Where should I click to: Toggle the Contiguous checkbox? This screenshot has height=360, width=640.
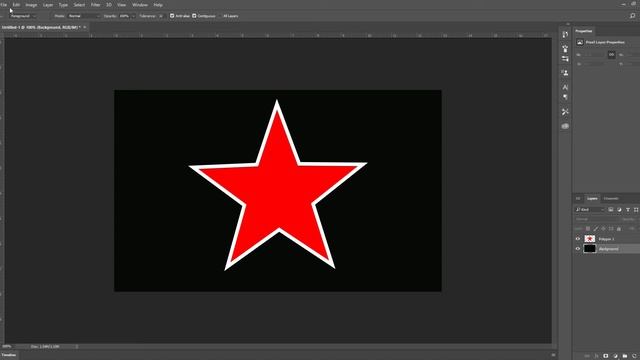tap(194, 16)
